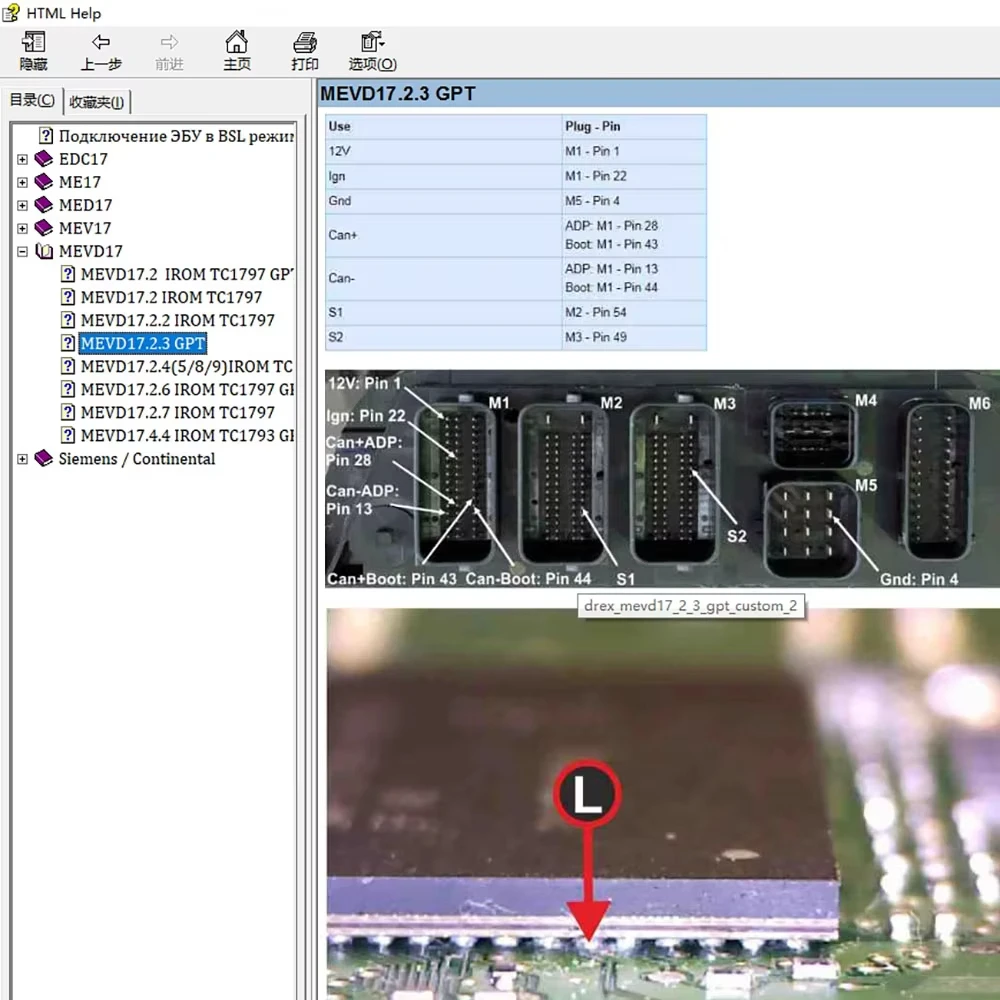Click the open book icon beside MEVD17
This screenshot has width=1000, height=1000.
point(43,251)
